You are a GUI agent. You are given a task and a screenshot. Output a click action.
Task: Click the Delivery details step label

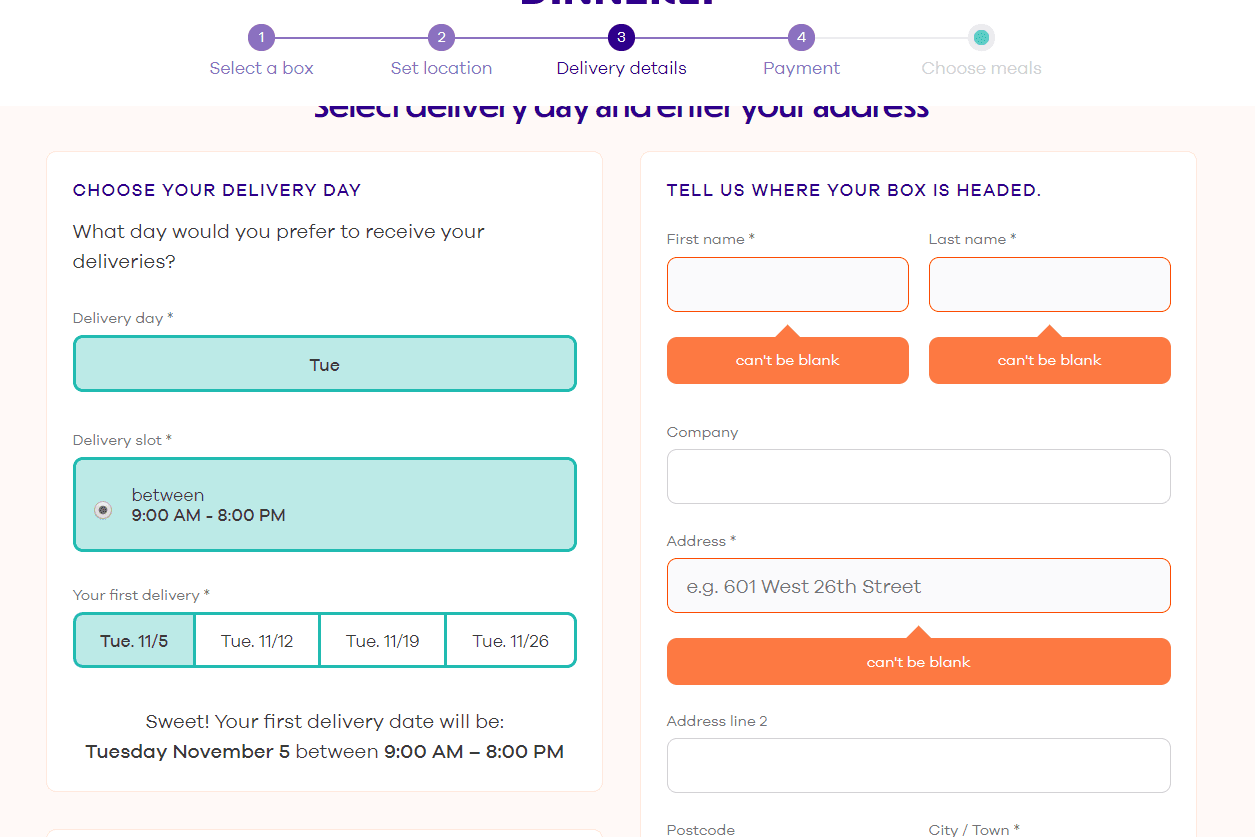click(621, 68)
